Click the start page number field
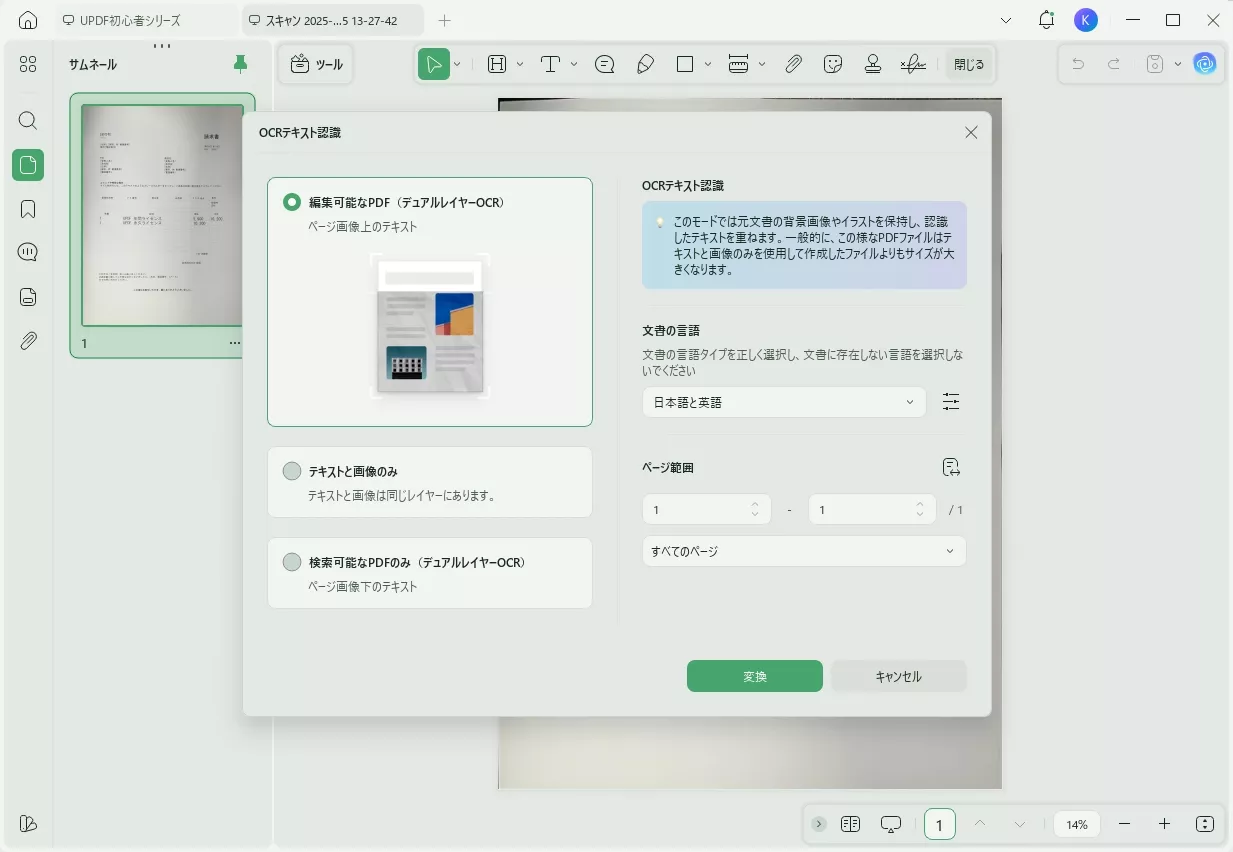Viewport: 1233px width, 852px height. pos(706,510)
